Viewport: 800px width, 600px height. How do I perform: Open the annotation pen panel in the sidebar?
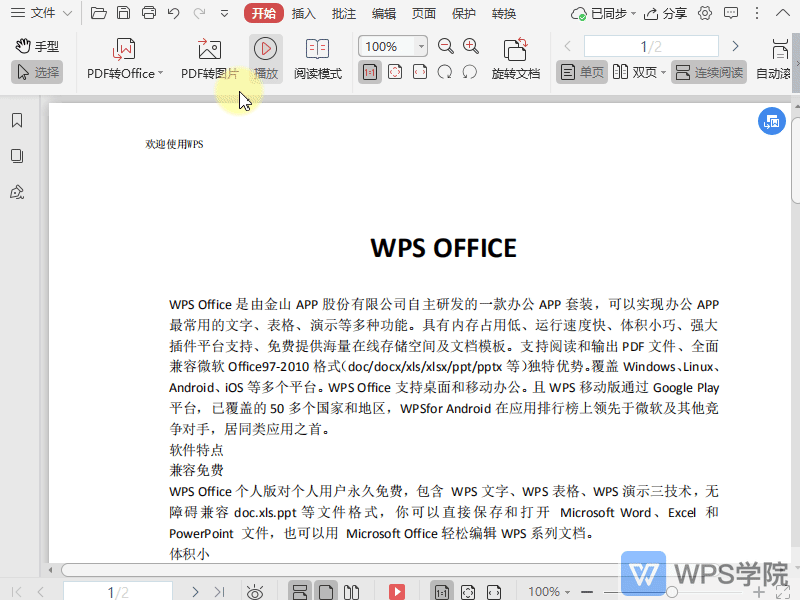15,192
